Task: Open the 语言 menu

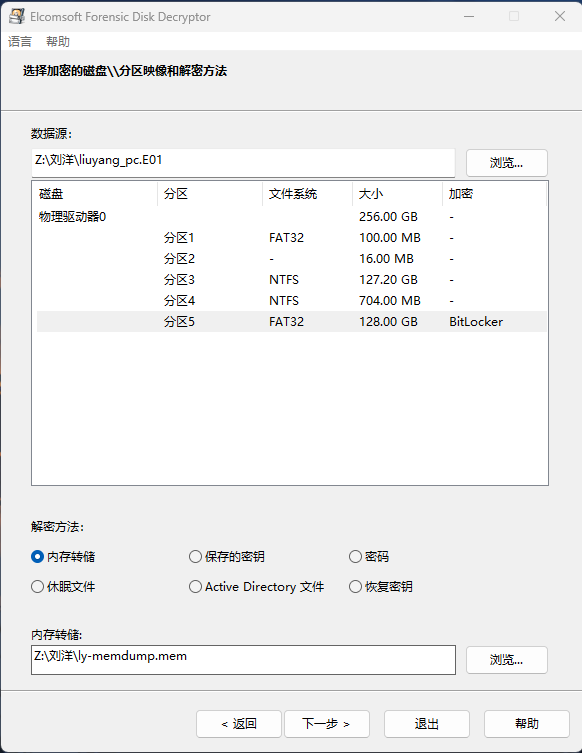Action: pyautogui.click(x=20, y=42)
